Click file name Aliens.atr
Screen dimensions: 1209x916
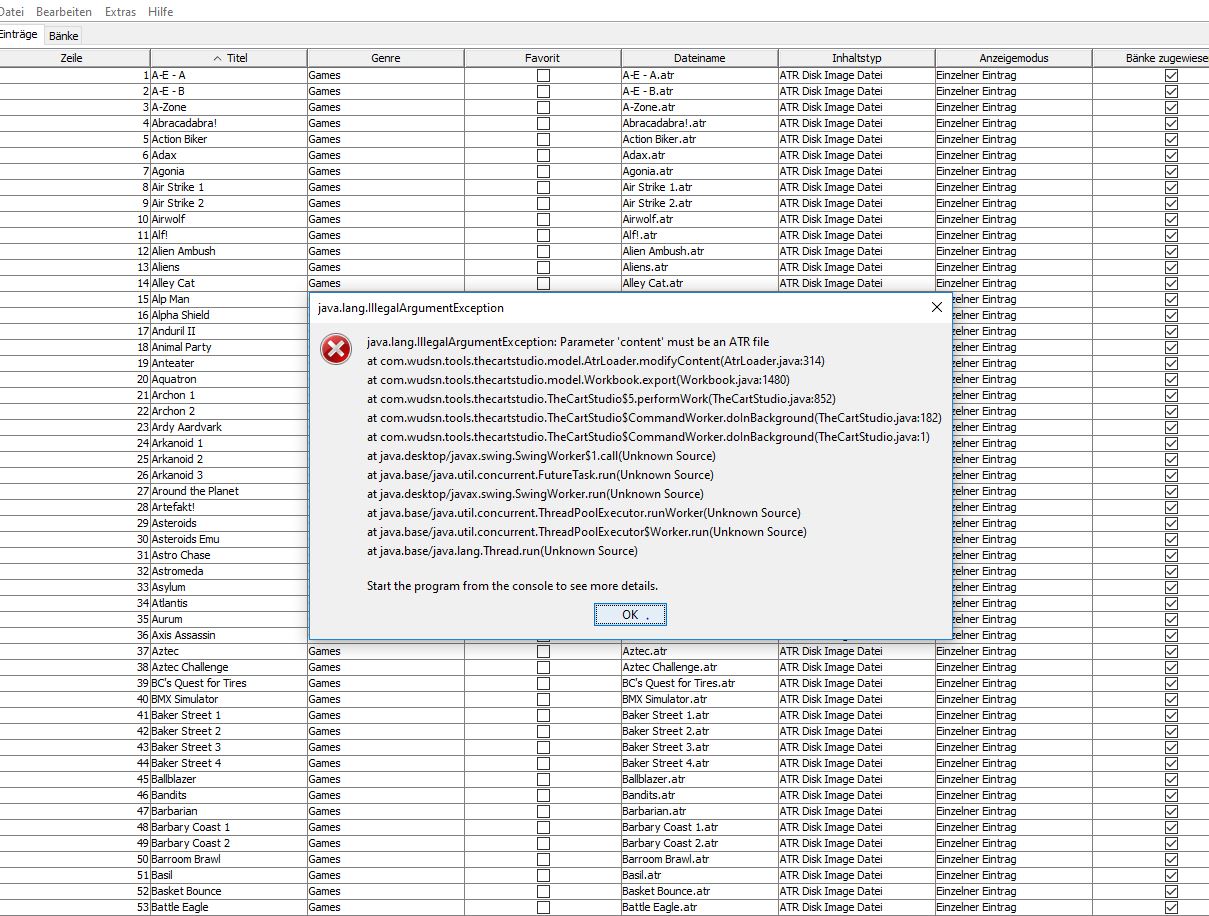pos(699,267)
